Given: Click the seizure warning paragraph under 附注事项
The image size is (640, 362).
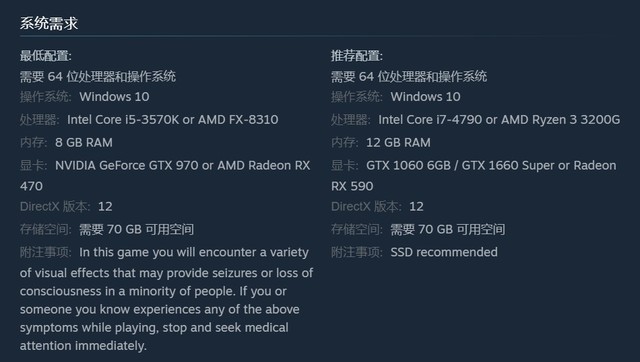Looking at the screenshot, I should point(167,299).
